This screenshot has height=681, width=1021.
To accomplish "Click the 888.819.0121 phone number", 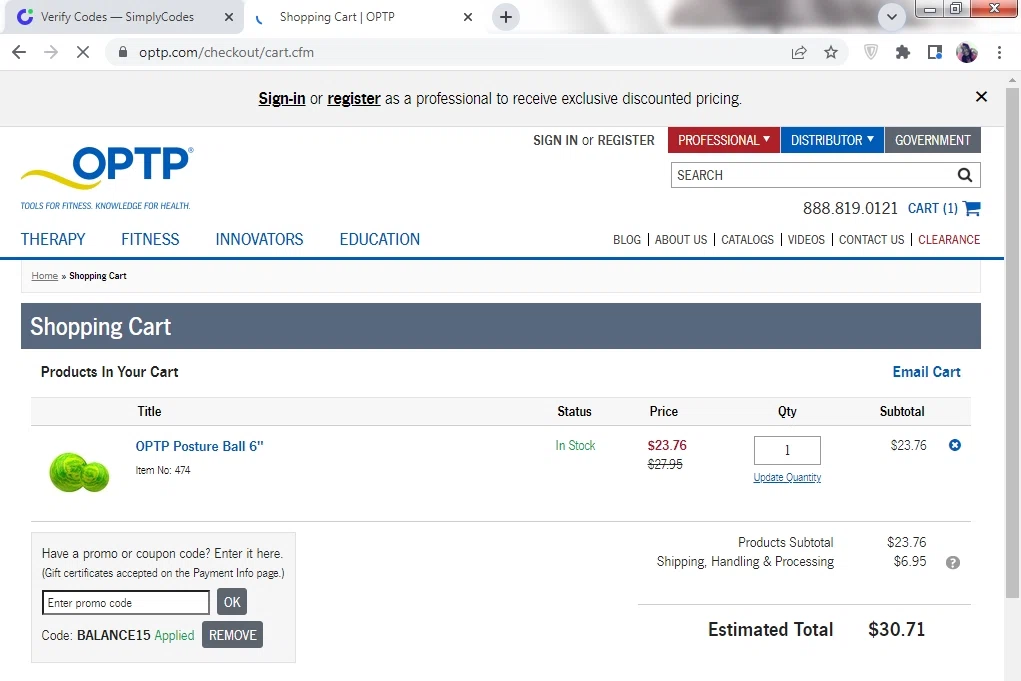I will tap(850, 208).
